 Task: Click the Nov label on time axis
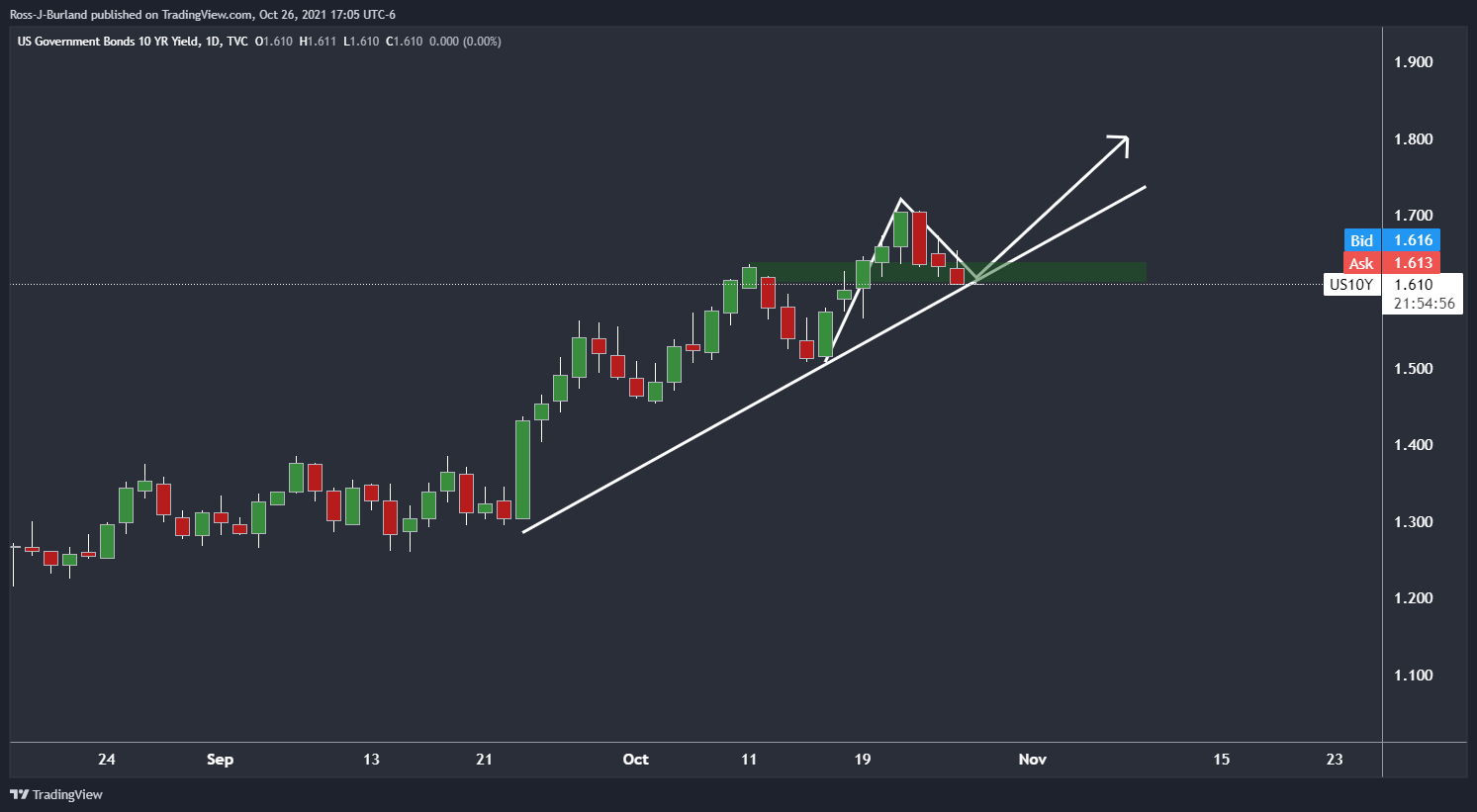click(1033, 760)
